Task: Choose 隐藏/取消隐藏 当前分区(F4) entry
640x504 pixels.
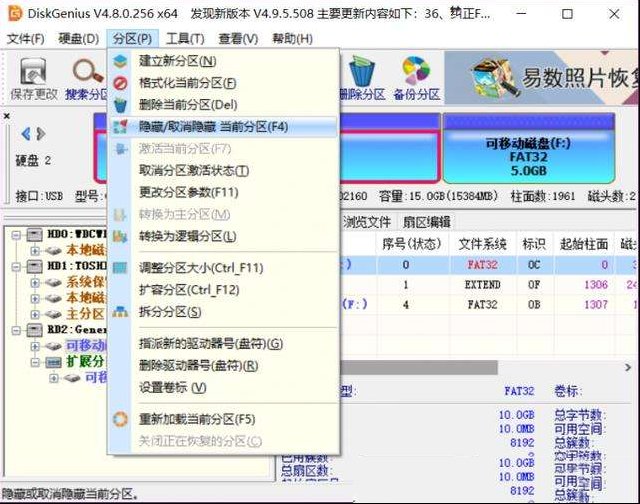Action: [x=223, y=127]
